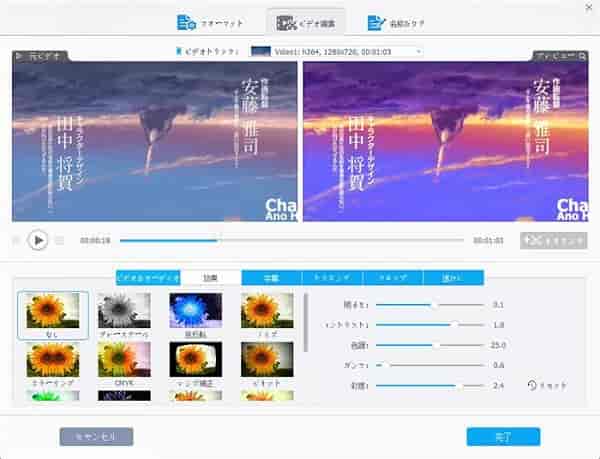Adjust the gamma slider showing 0.8
This screenshot has width=600, height=459.
[x=430, y=365]
